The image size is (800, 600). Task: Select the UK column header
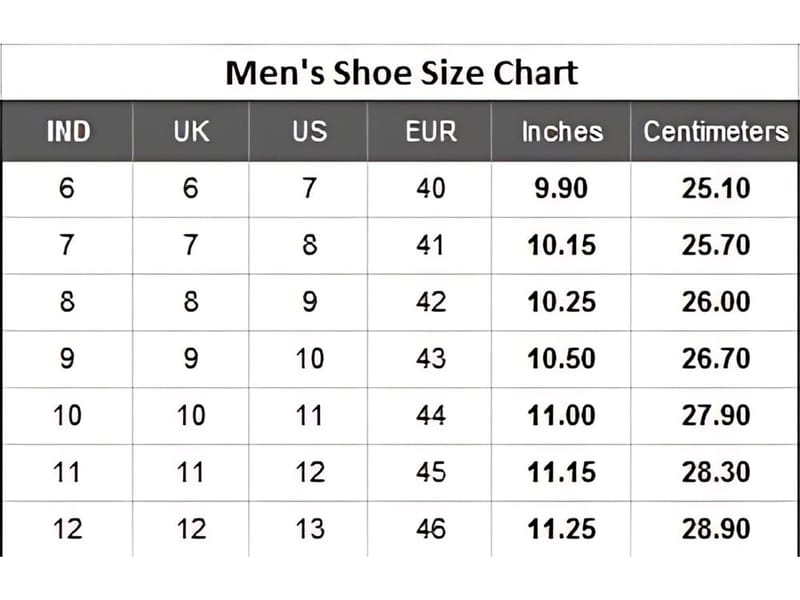[x=191, y=131]
